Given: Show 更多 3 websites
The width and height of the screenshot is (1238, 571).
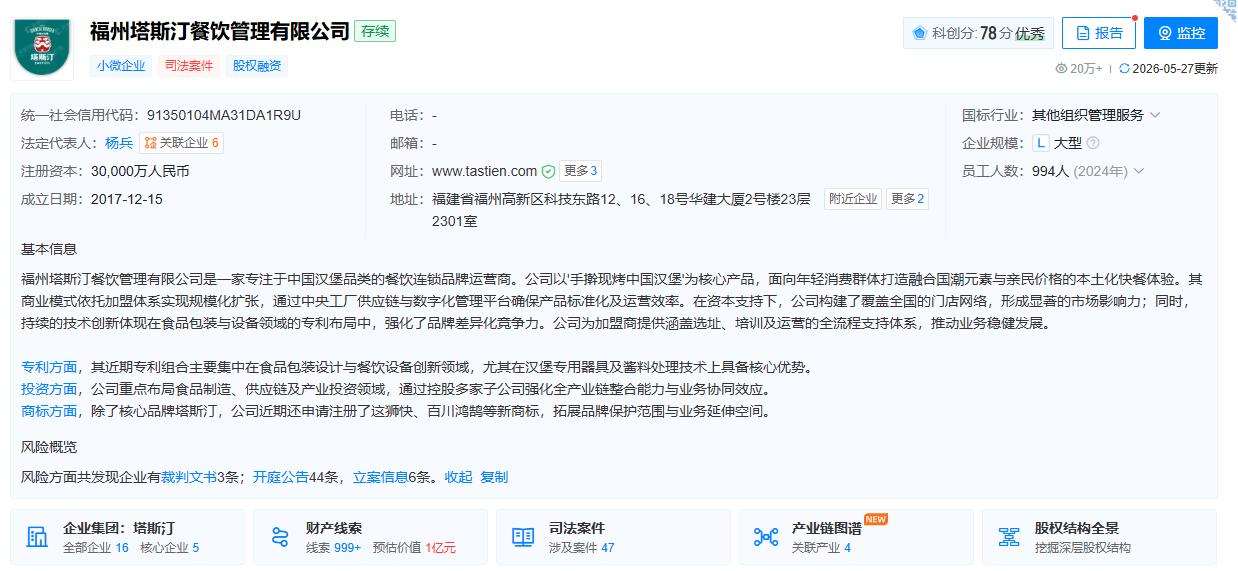Looking at the screenshot, I should pos(581,171).
